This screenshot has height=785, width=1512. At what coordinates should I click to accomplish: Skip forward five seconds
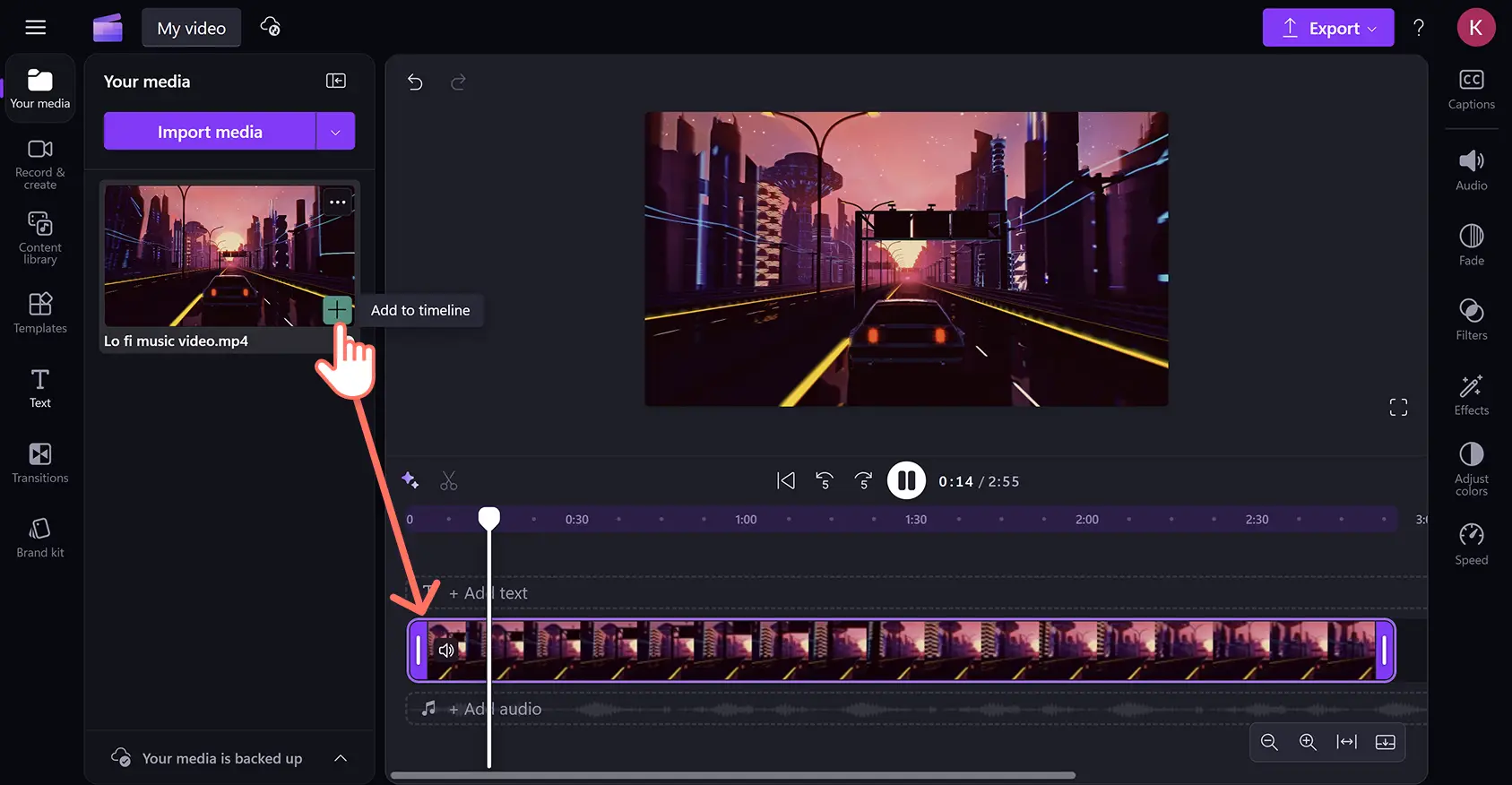(x=863, y=481)
